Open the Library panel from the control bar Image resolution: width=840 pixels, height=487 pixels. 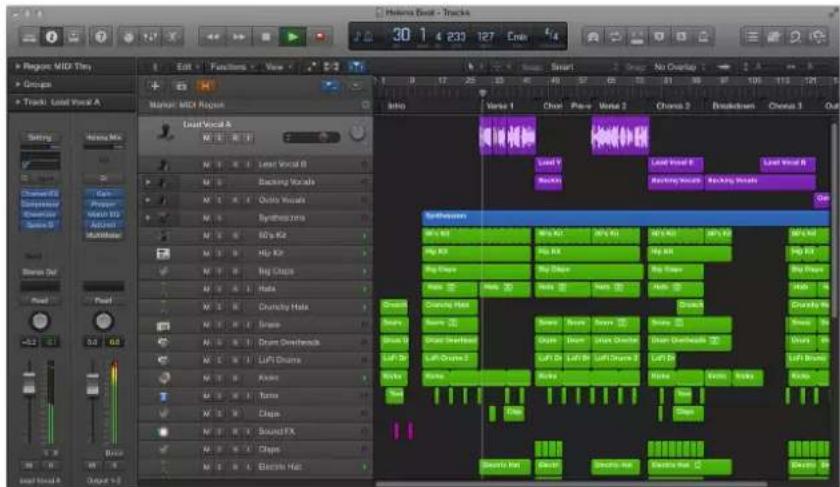29,36
